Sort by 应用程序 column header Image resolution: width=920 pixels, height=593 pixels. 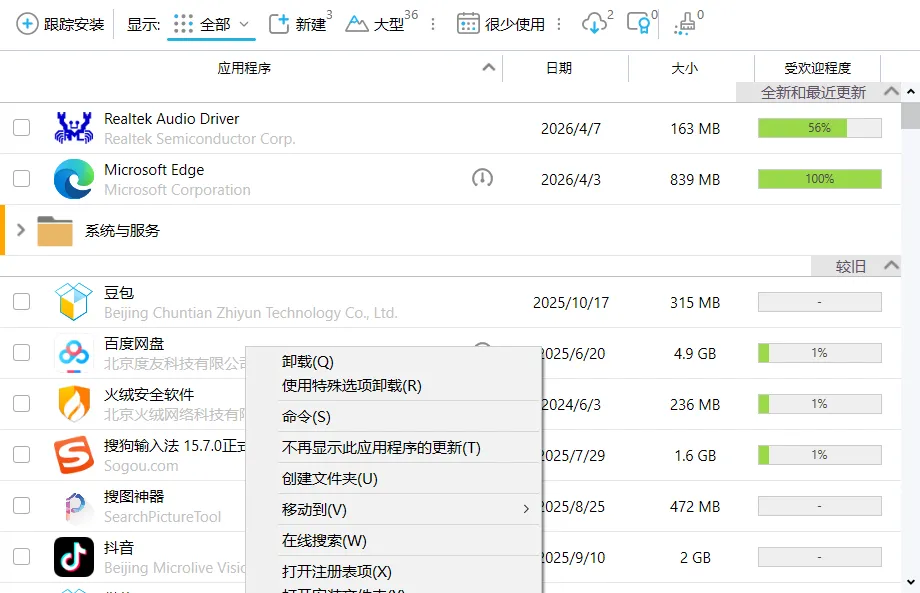coord(244,68)
